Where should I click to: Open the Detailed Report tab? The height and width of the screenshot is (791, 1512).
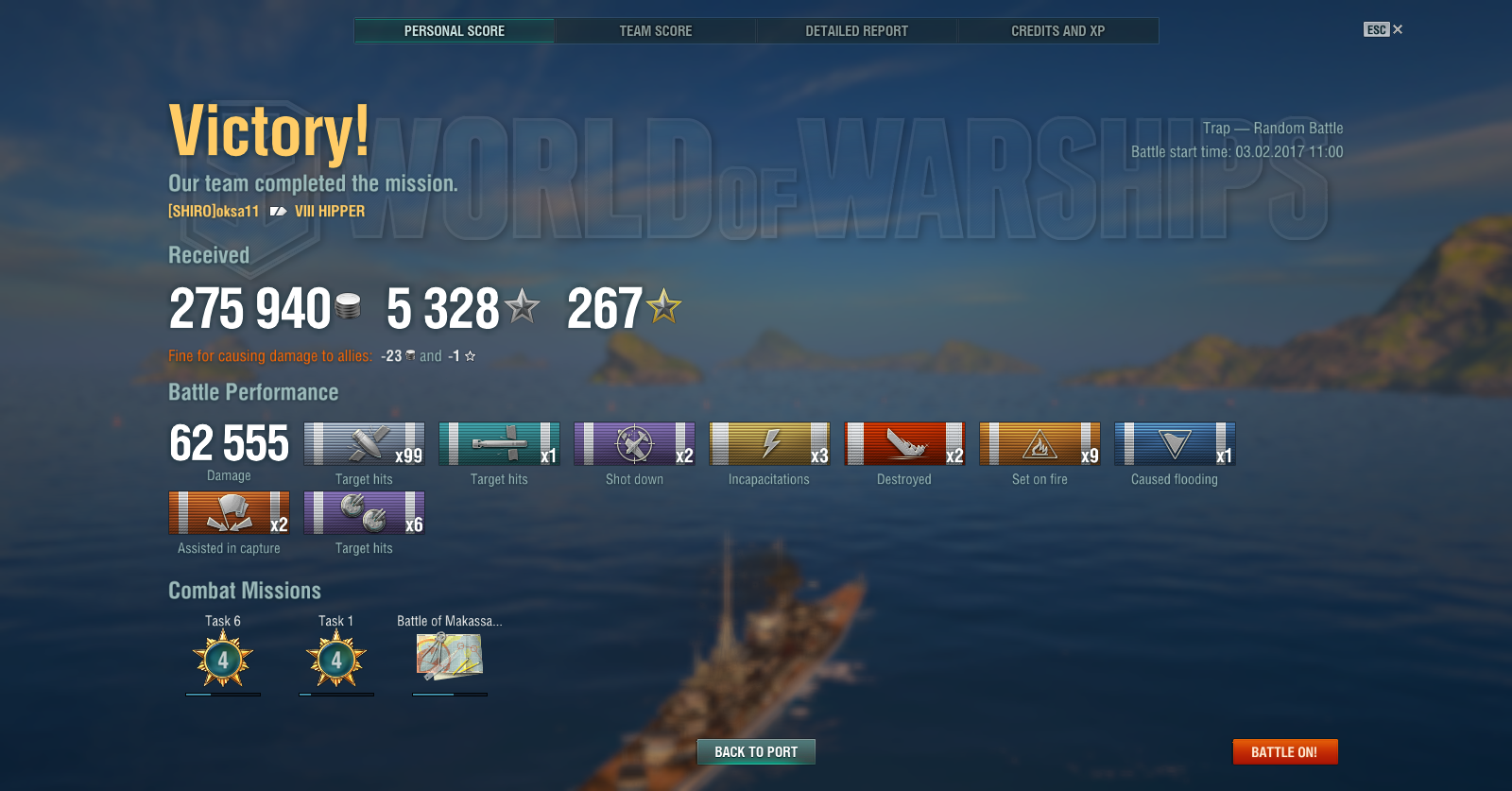857,31
